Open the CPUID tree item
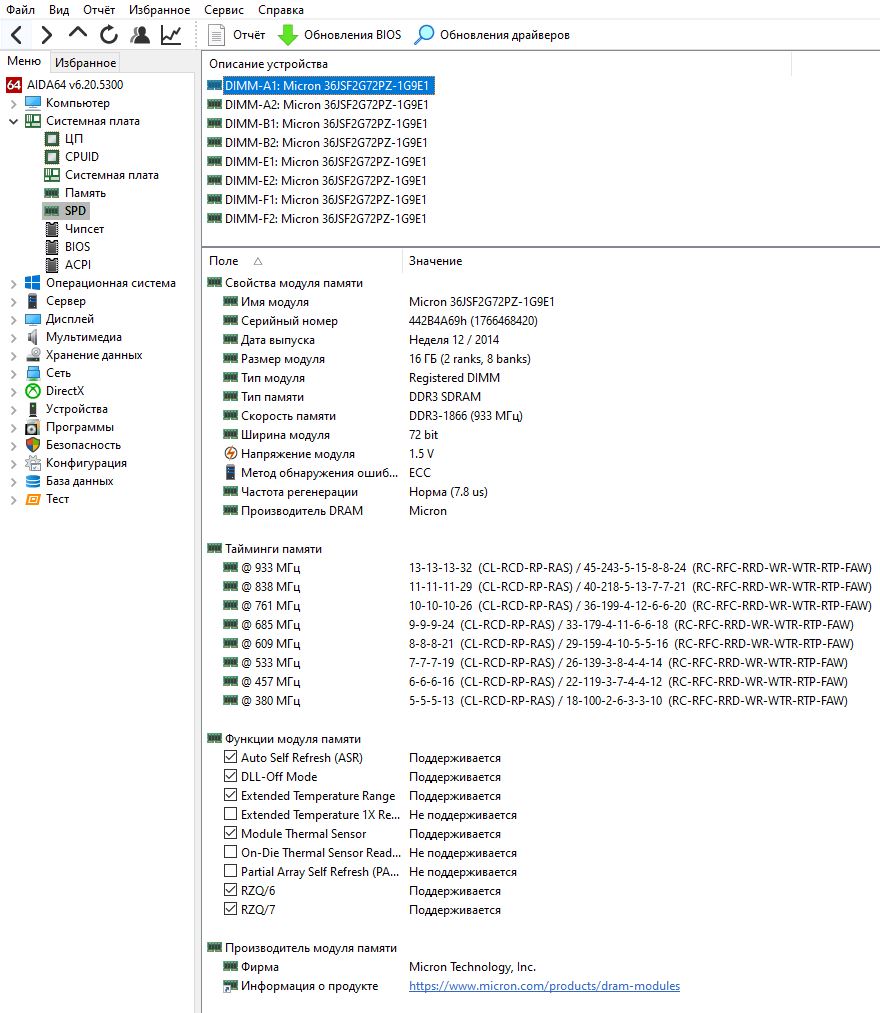Viewport: 880px width, 1013px height. pyautogui.click(x=81, y=156)
